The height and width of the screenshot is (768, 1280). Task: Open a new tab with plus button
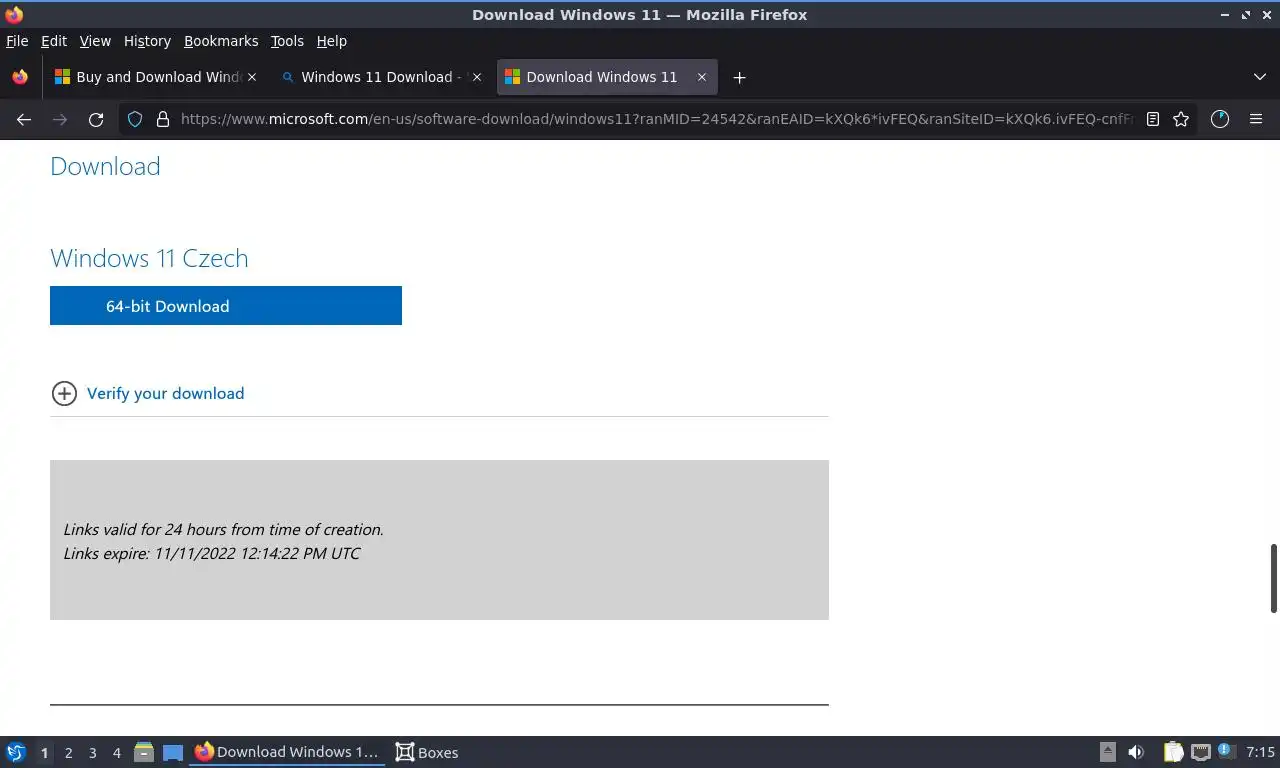click(x=739, y=77)
